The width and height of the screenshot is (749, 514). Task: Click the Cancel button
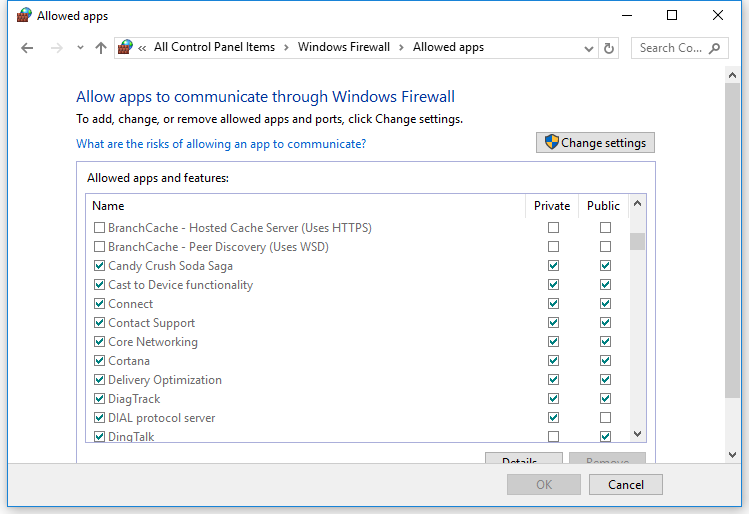626,484
